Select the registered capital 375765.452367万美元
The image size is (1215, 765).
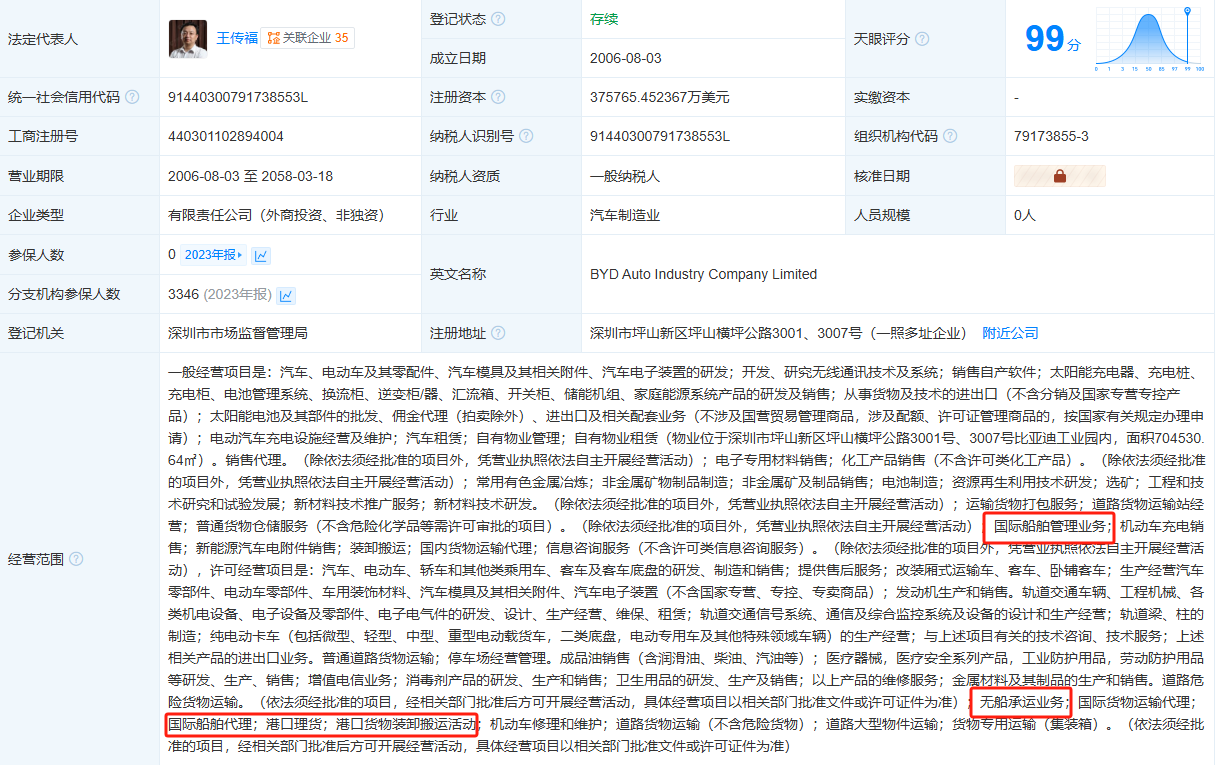click(660, 97)
